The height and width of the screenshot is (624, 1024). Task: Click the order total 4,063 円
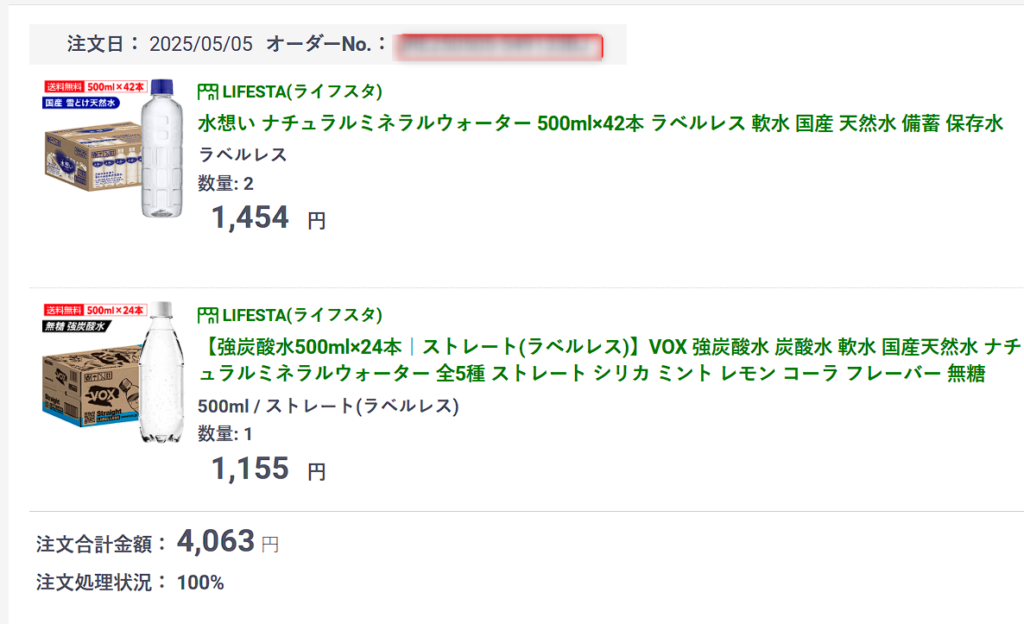tap(228, 542)
